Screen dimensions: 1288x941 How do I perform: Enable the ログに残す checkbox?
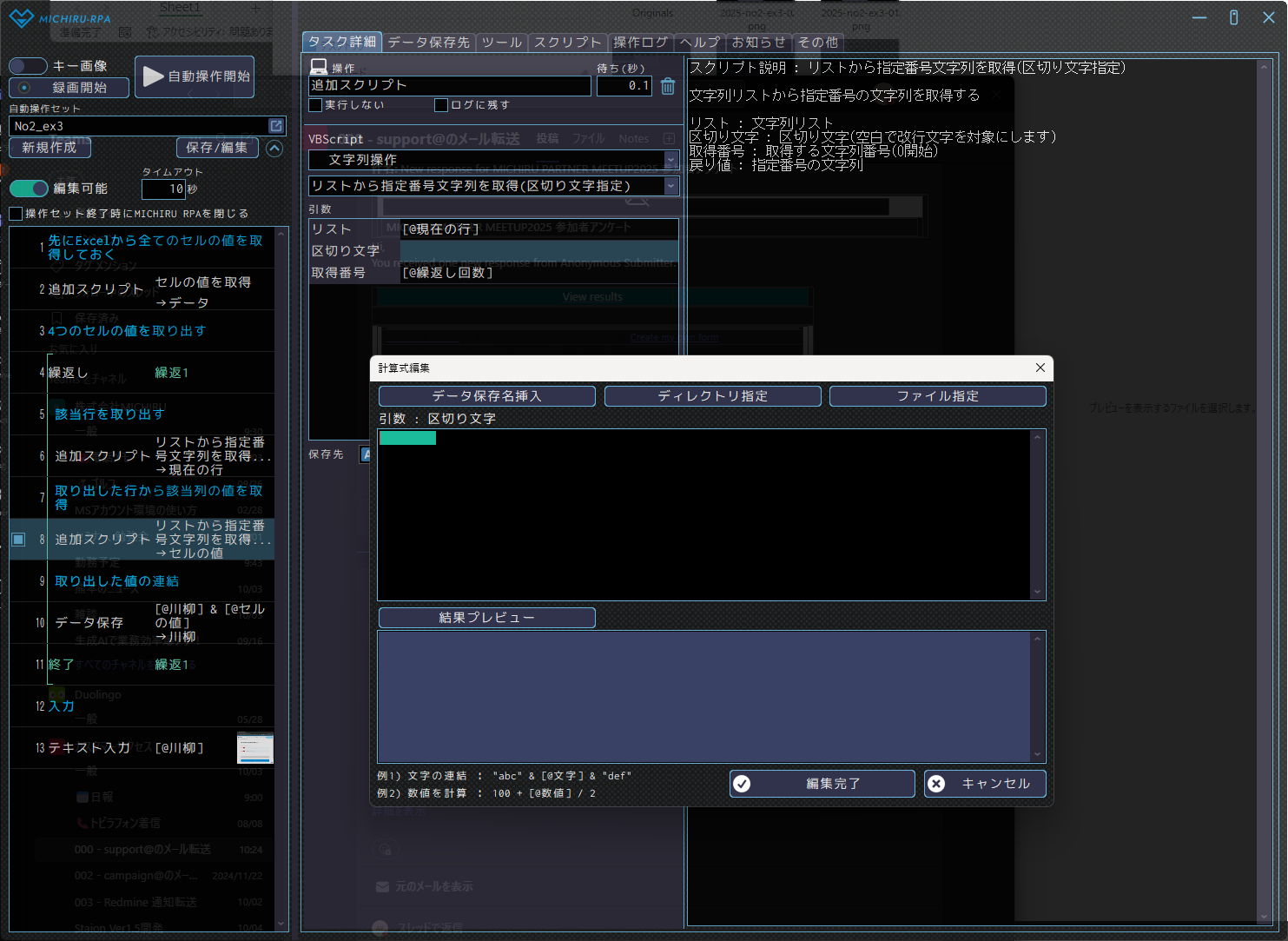tap(441, 105)
